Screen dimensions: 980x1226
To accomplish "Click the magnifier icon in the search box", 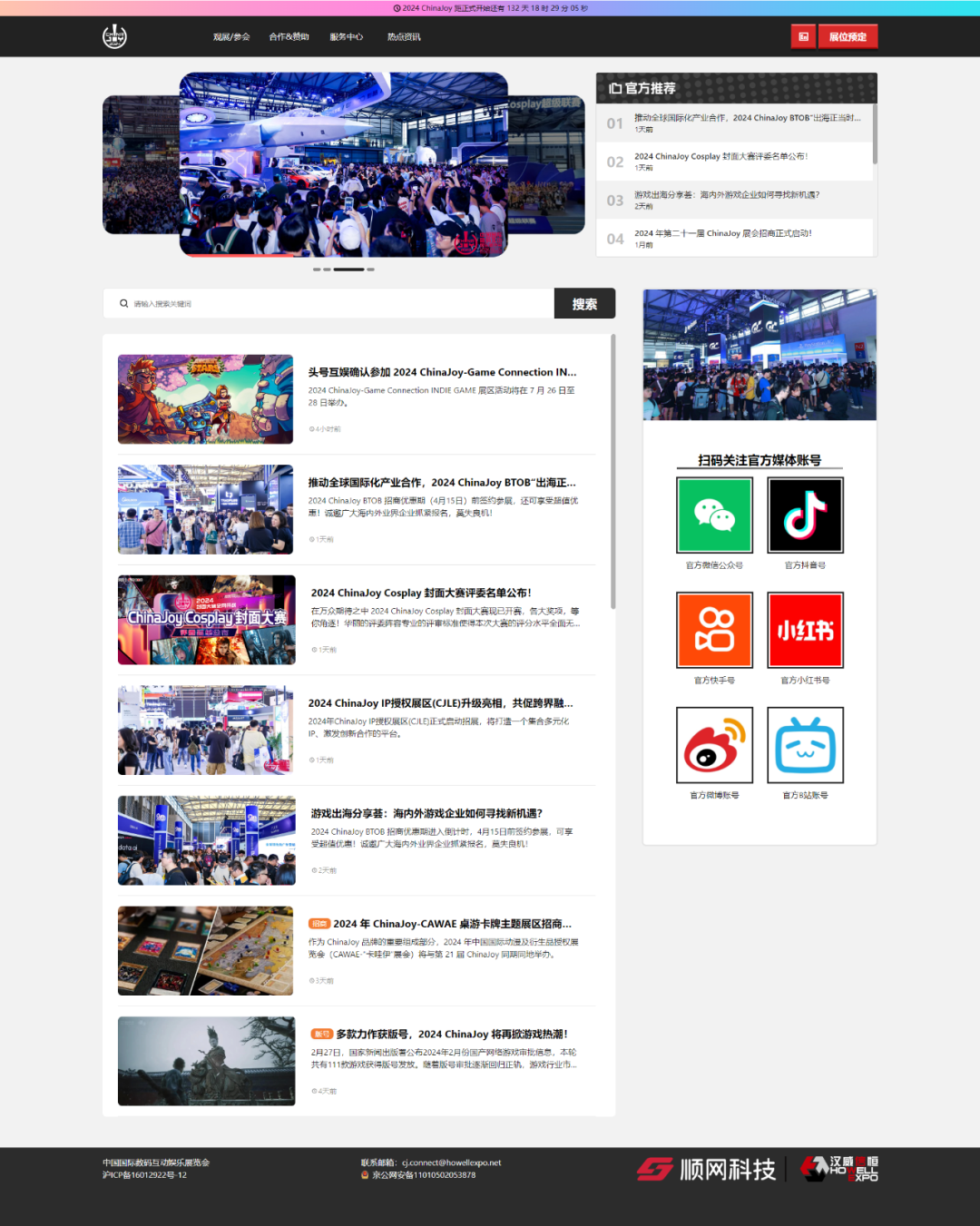I will (123, 304).
